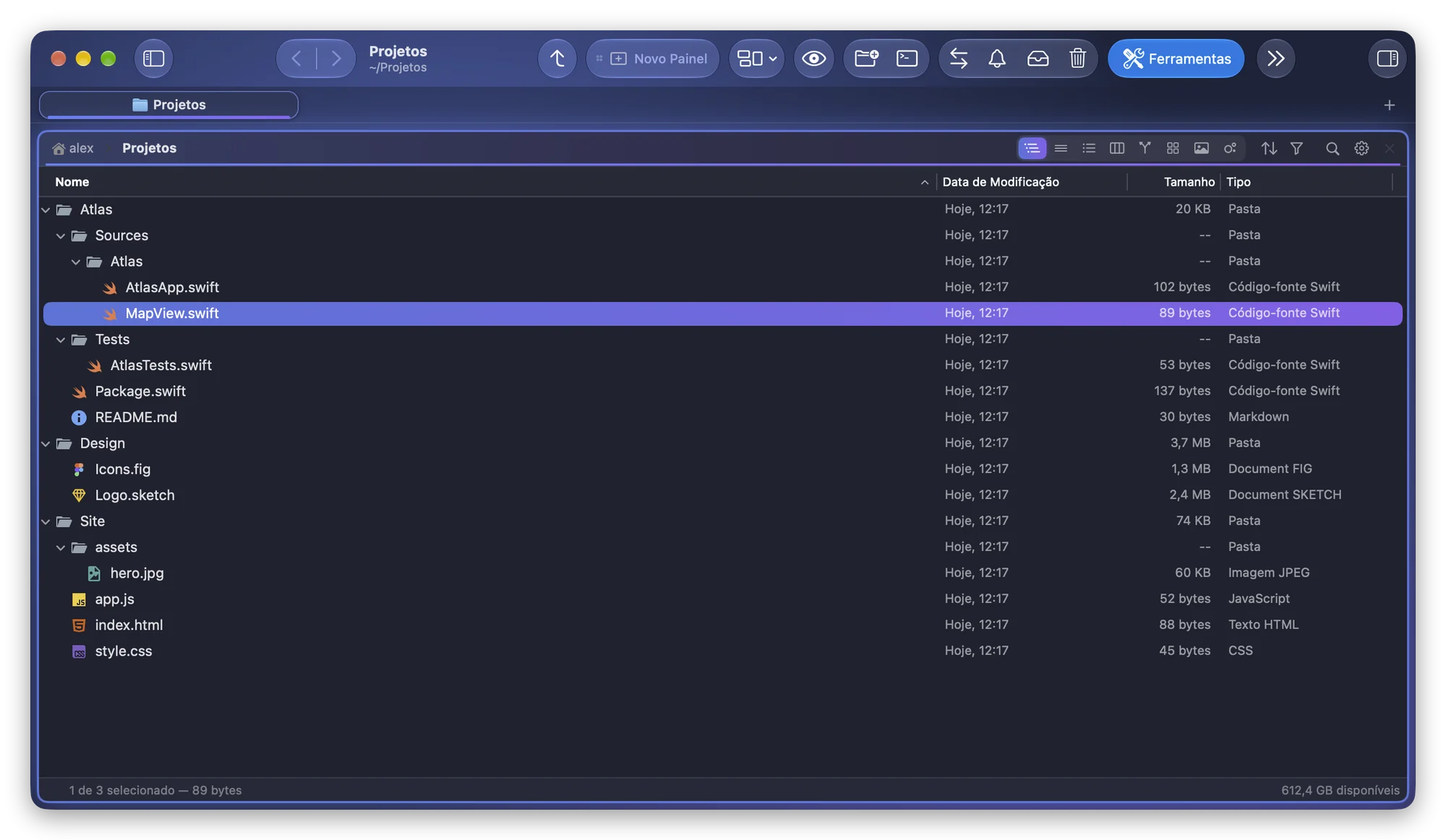Toggle the left sidebar panel
Image resolution: width=1446 pixels, height=840 pixels.
(x=153, y=59)
